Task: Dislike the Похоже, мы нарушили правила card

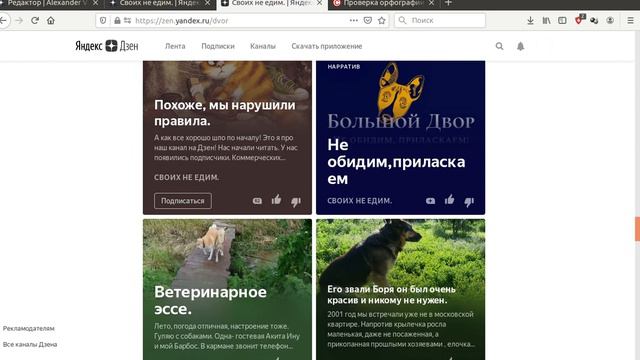Action: tap(296, 201)
